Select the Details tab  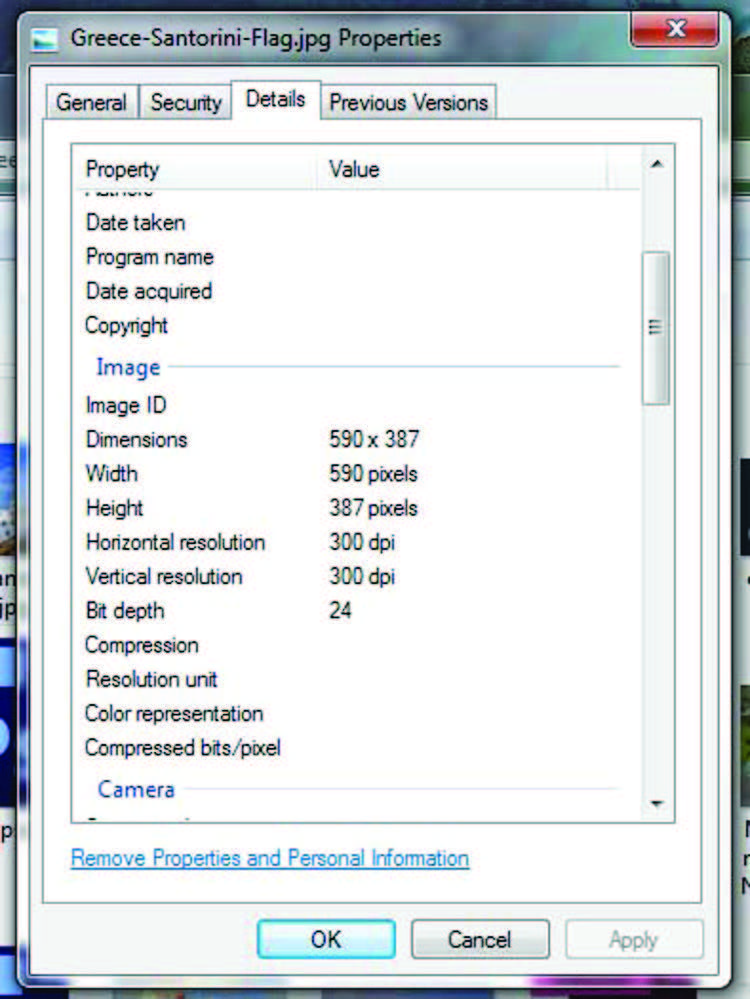coord(275,99)
